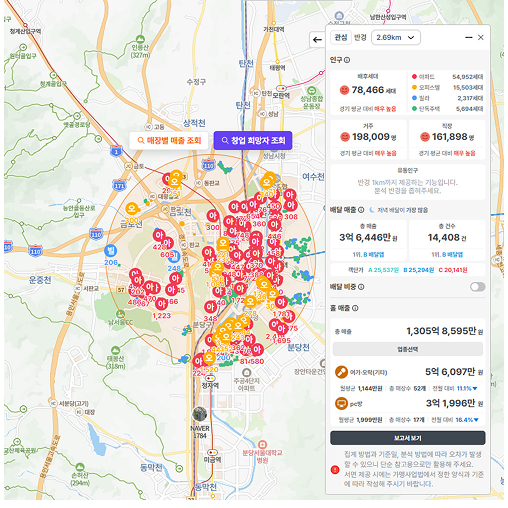Click the 단독주택 legend row
The width and height of the screenshot is (508, 508).
tap(447, 109)
